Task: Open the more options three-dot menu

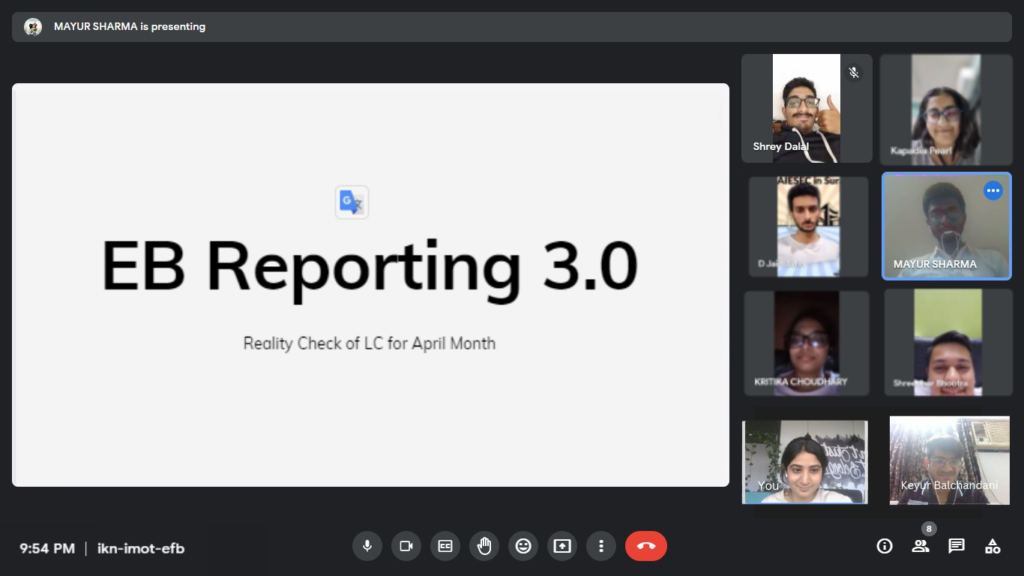Action: (601, 546)
